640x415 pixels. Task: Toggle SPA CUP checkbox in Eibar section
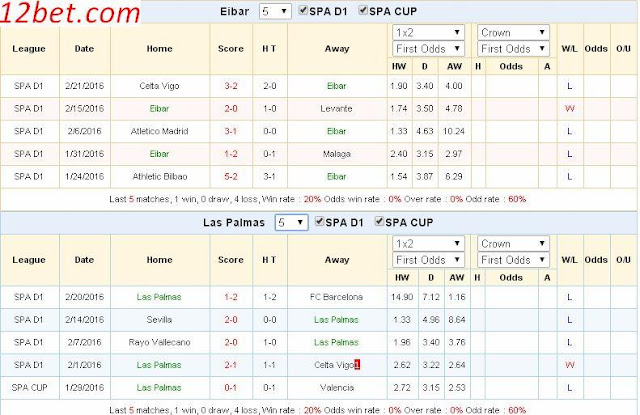tap(362, 11)
